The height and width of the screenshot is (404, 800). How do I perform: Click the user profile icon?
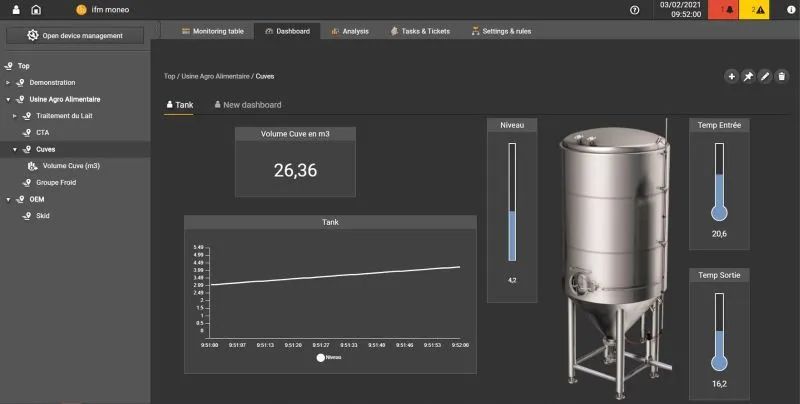tap(15, 9)
